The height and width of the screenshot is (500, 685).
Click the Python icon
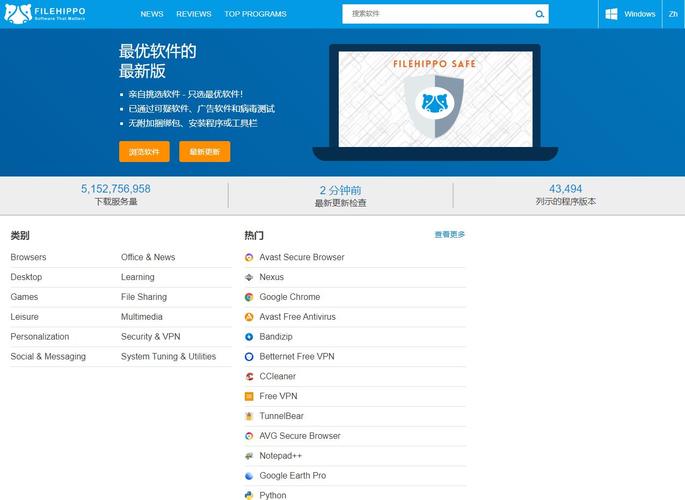pos(249,495)
